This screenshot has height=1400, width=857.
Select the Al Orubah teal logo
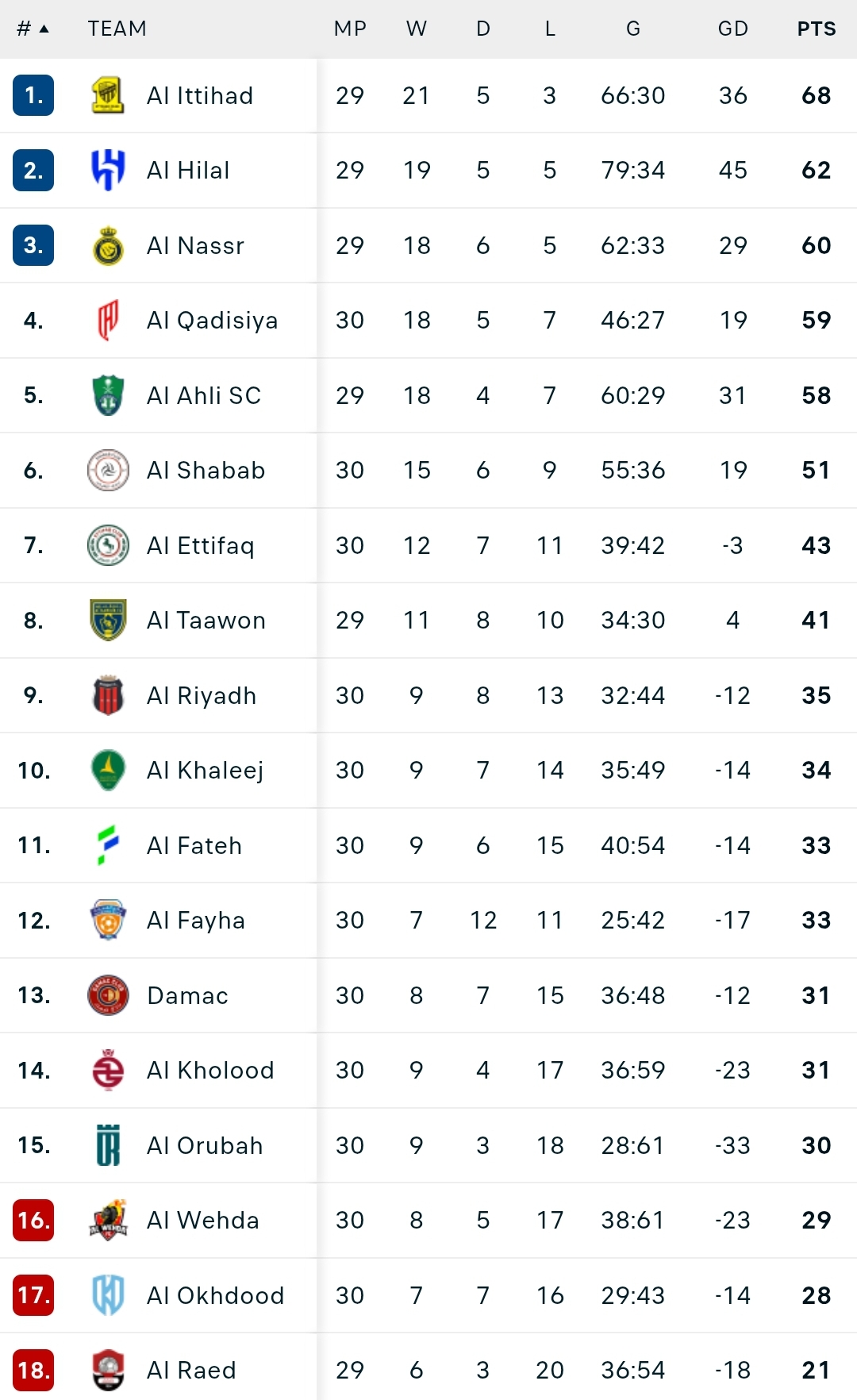click(x=108, y=1145)
